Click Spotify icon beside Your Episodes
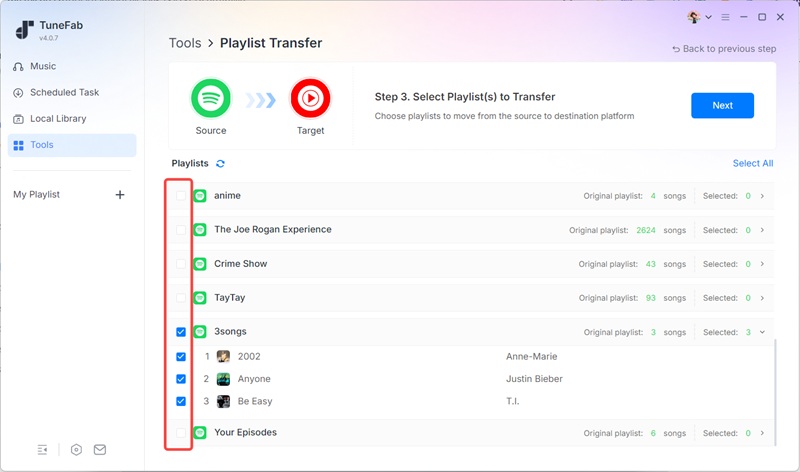 200,433
